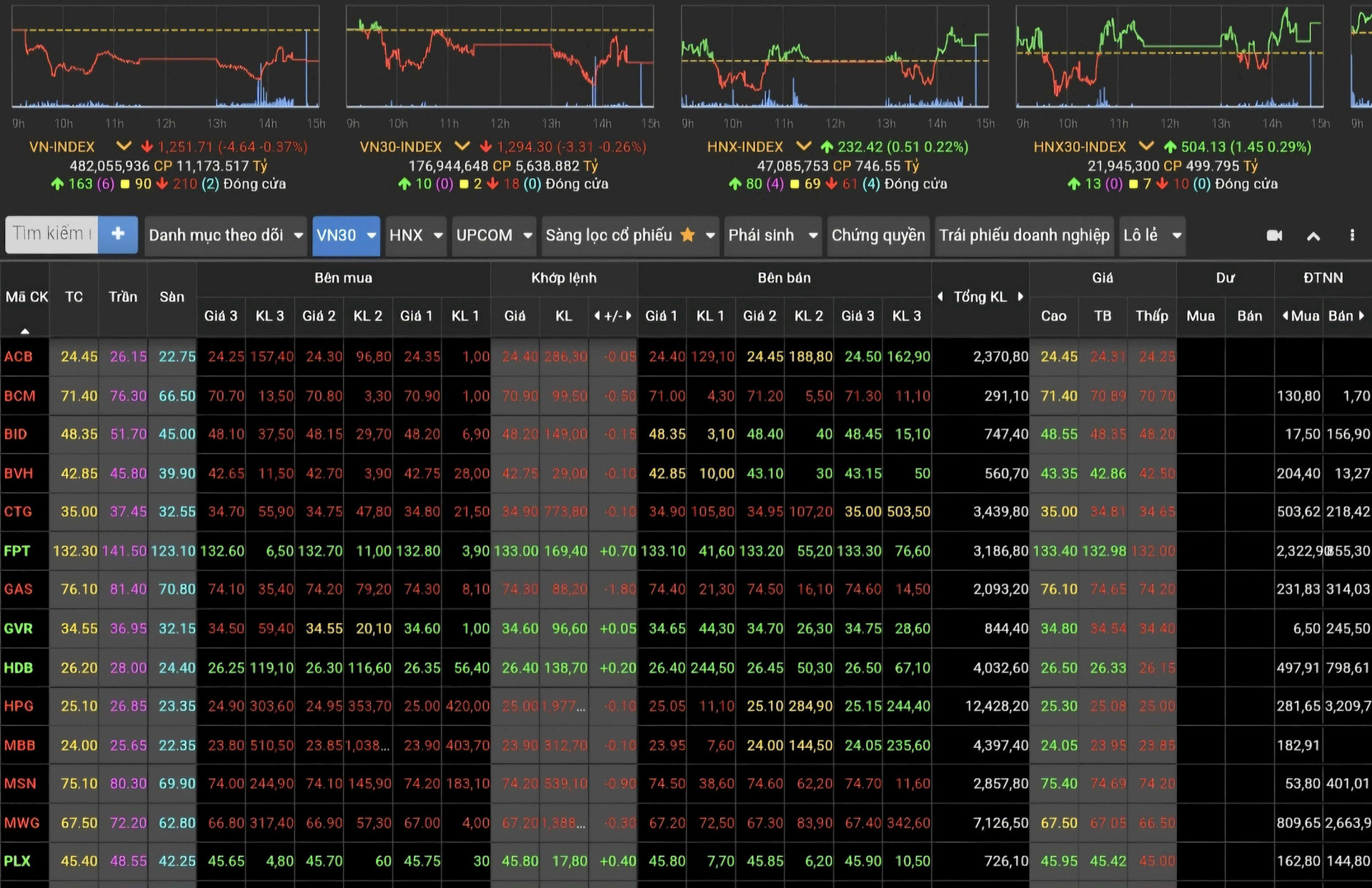Click the VN-INDEX value 1,251.71
The width and height of the screenshot is (1372, 888).
tap(185, 146)
